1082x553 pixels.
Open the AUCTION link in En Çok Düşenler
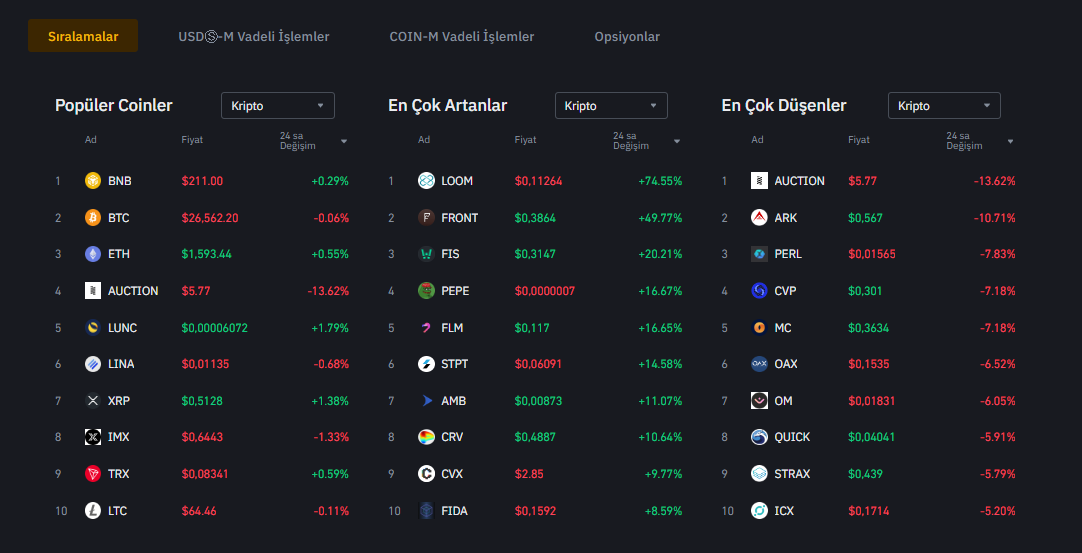point(799,181)
